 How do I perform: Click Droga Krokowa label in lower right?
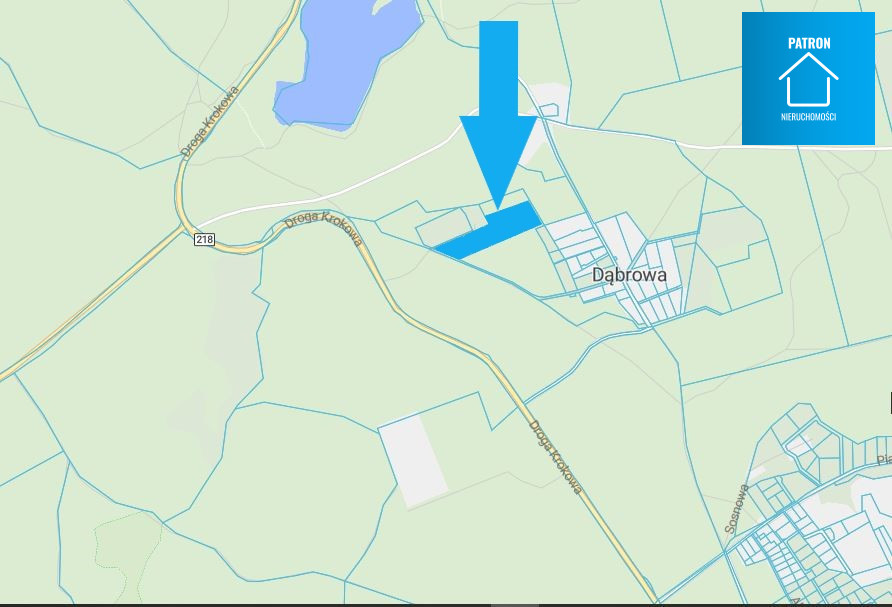[x=556, y=457]
